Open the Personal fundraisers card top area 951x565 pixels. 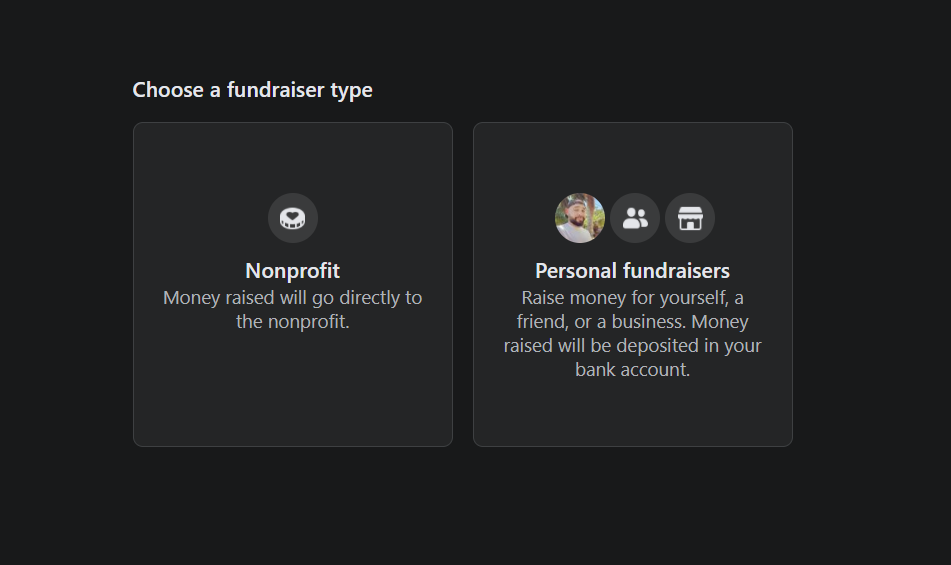point(633,158)
